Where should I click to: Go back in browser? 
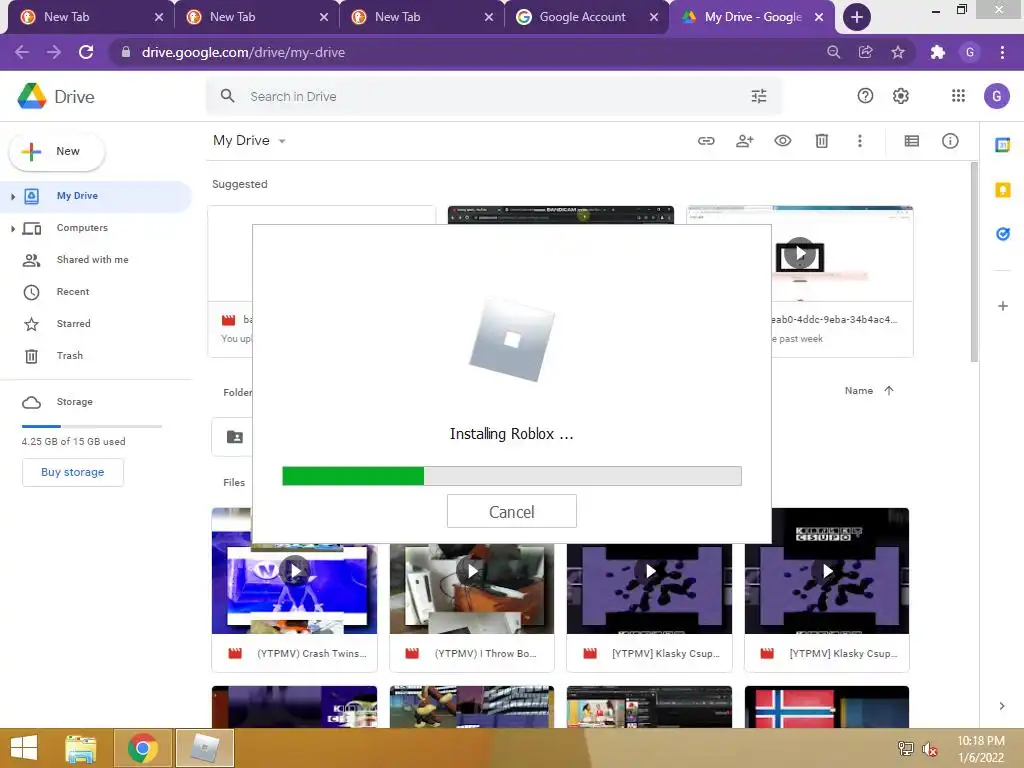click(x=22, y=52)
